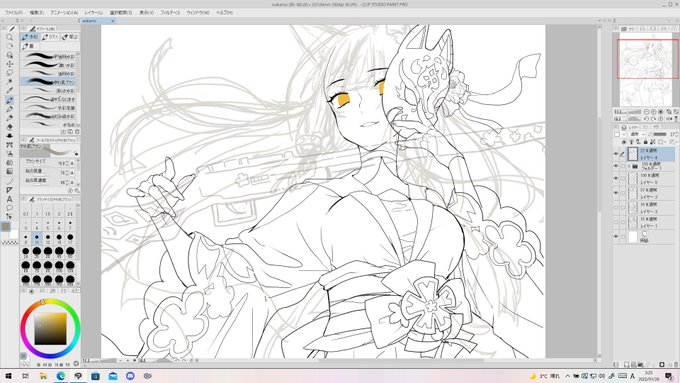Toggle clip to layer below icon
The height and width of the screenshot is (383, 680).
point(624,142)
